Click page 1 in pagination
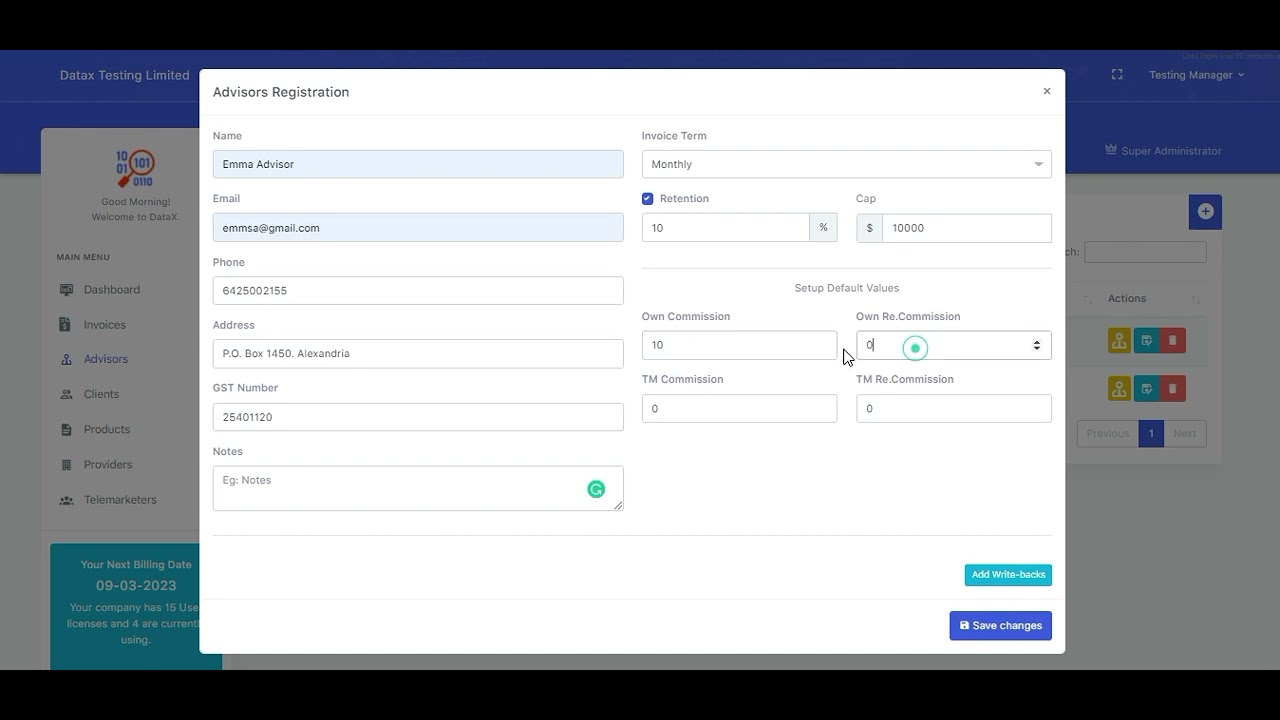Viewport: 1280px width, 720px height. coord(1151,434)
